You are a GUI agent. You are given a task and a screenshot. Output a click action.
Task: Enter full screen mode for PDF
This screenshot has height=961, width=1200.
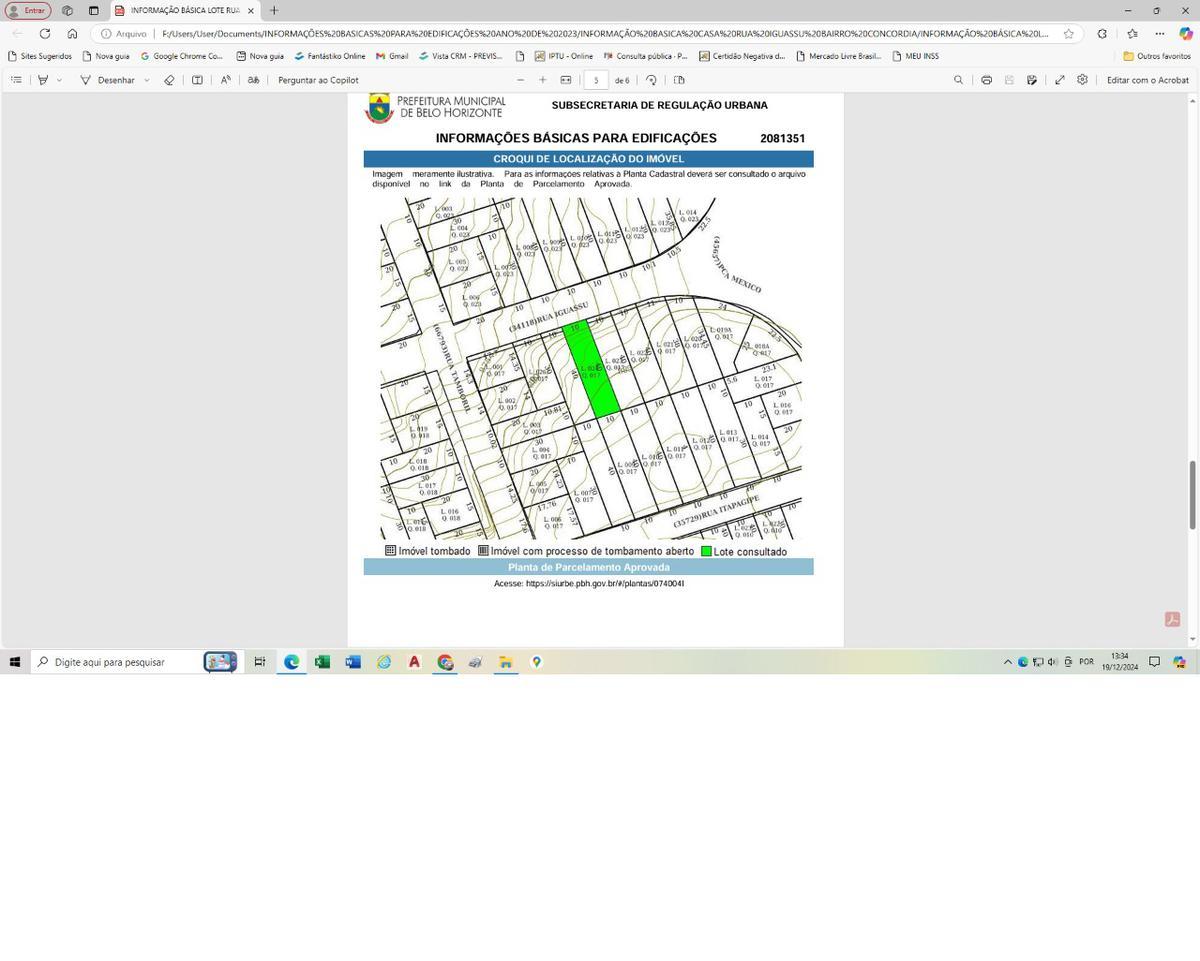tap(1059, 80)
